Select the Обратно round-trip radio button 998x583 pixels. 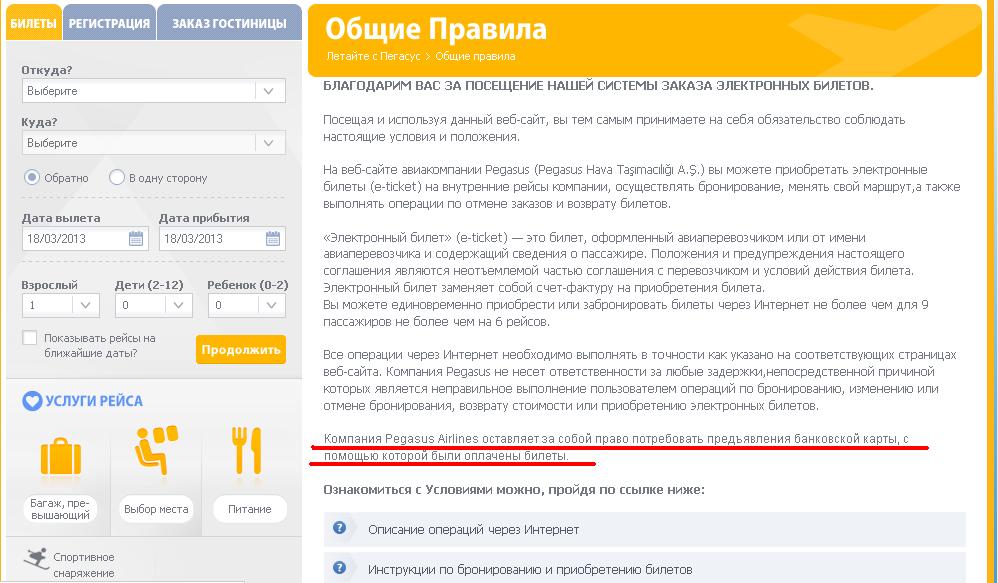pyautogui.click(x=32, y=178)
